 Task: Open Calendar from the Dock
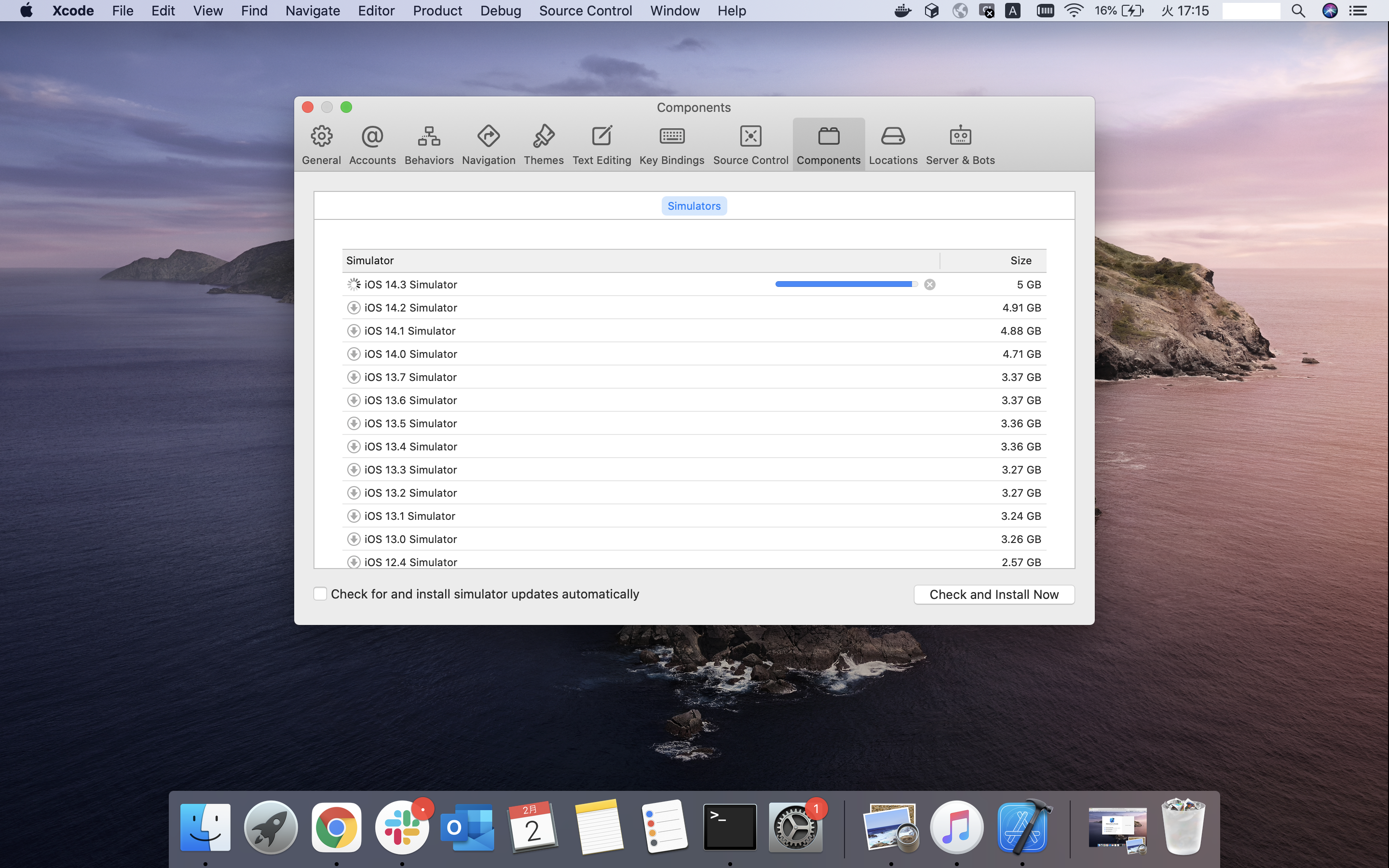click(x=533, y=827)
